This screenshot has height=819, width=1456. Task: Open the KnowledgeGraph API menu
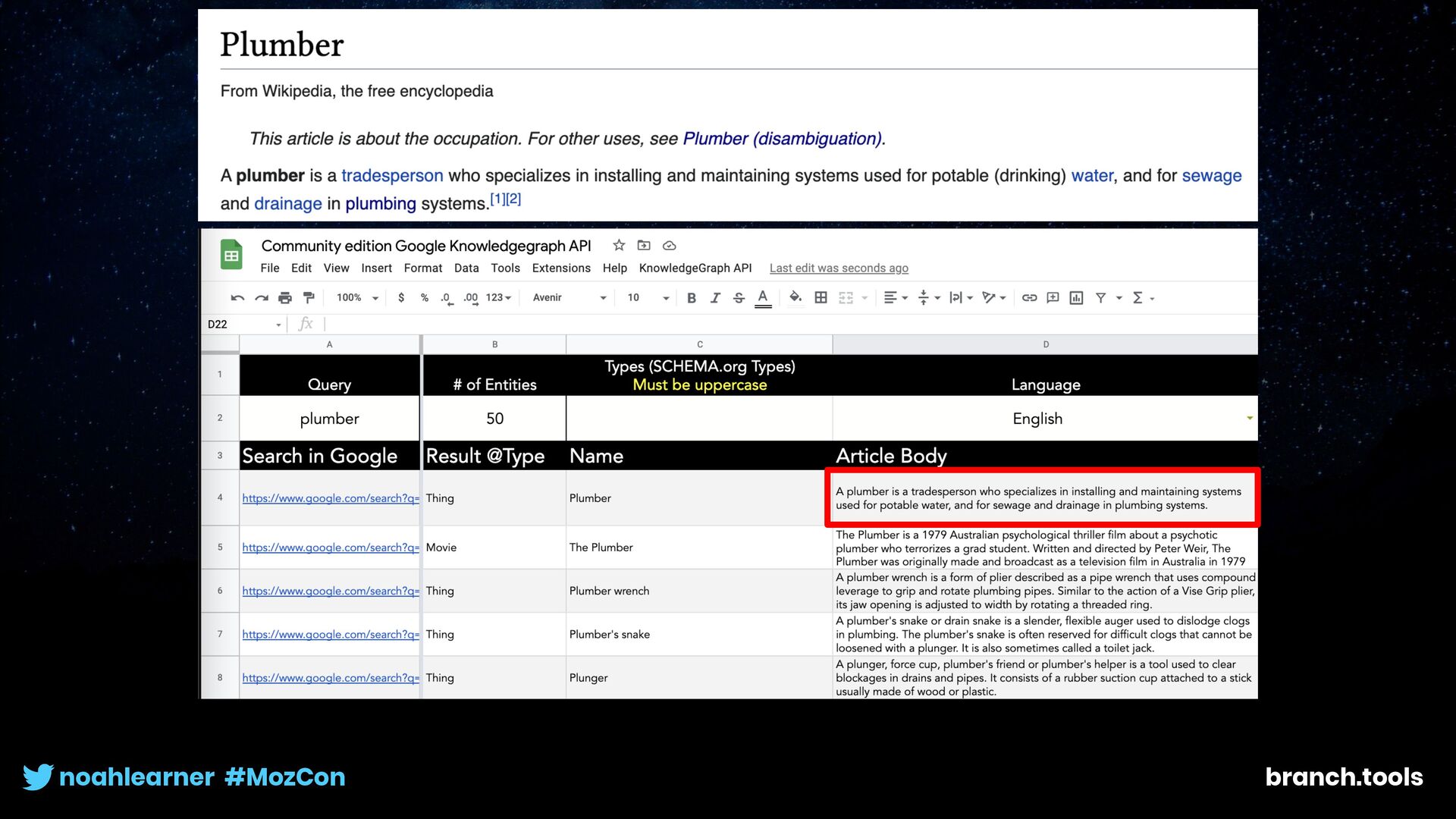pos(695,268)
